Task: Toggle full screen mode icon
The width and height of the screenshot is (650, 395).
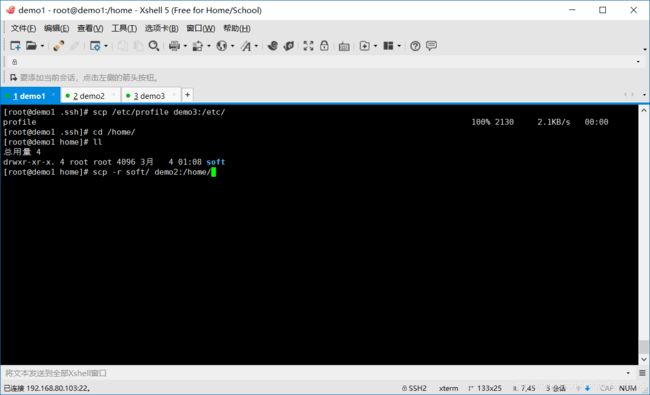Action: click(308, 46)
